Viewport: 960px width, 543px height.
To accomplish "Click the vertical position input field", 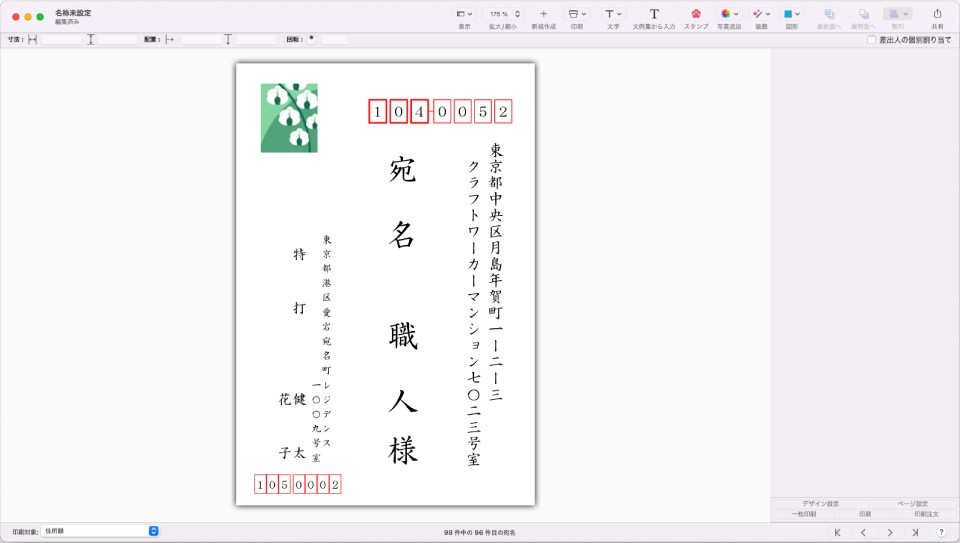I will click(x=256, y=40).
